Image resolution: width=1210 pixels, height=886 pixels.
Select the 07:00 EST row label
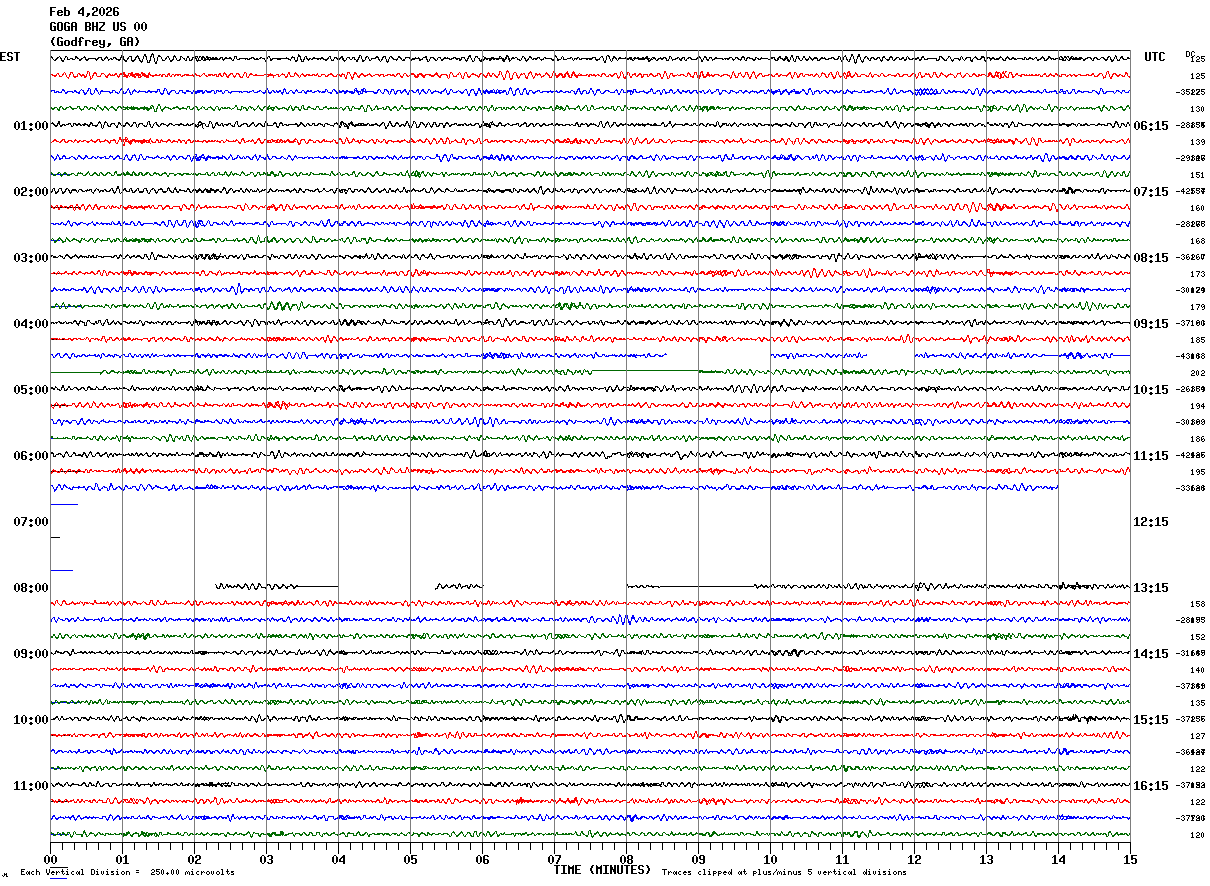point(31,522)
